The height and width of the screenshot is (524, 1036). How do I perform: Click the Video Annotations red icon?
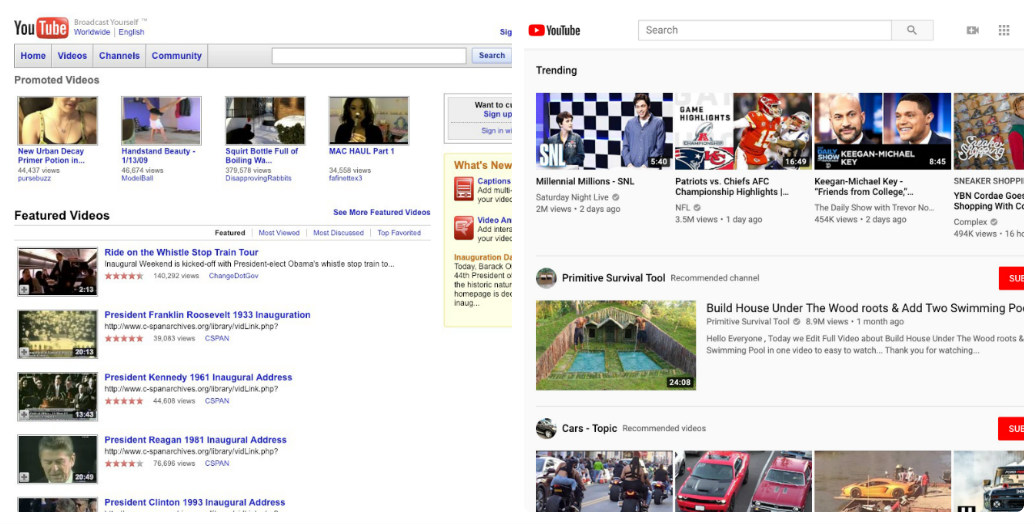[464, 228]
